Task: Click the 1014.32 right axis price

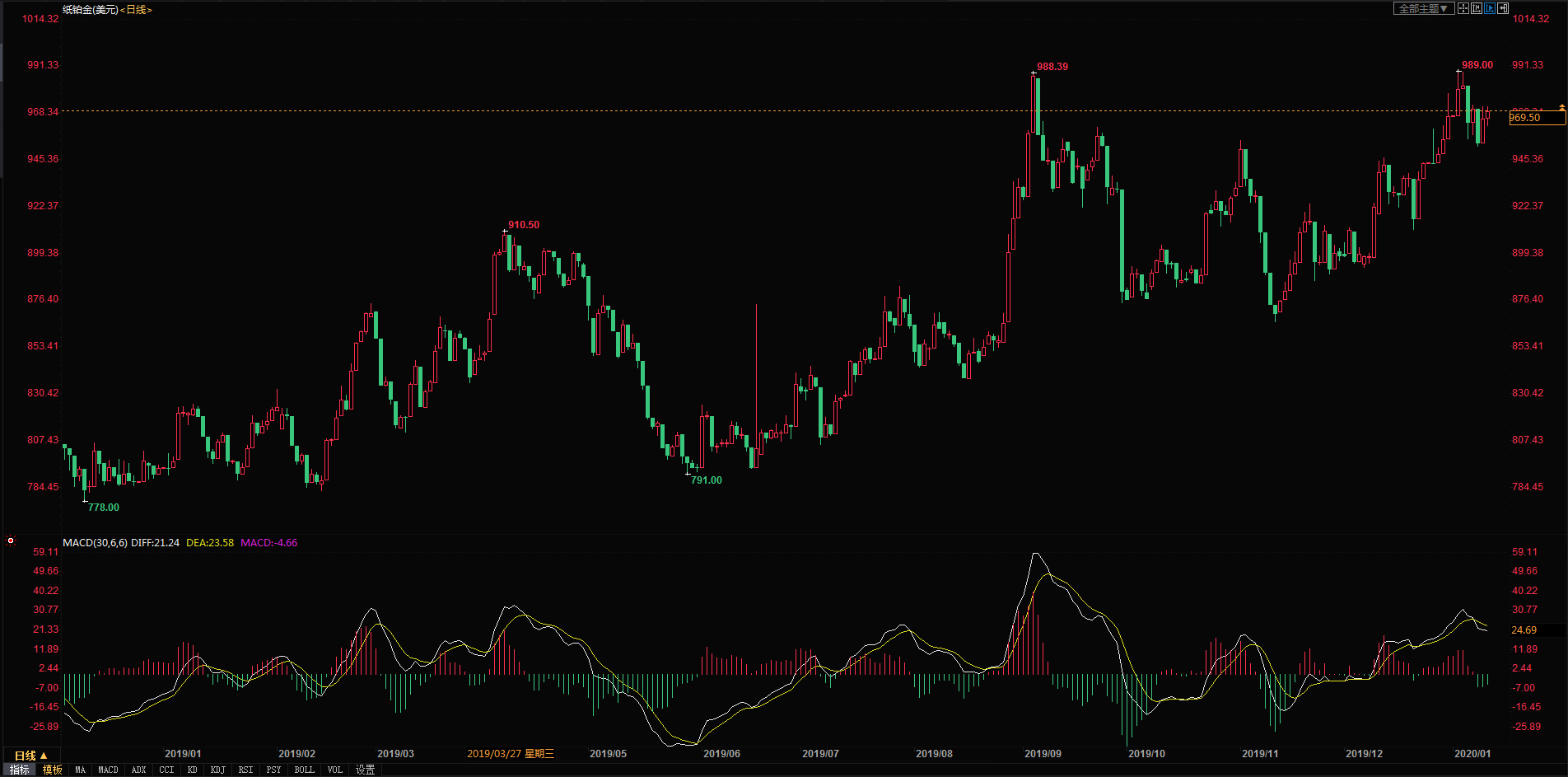Action: (x=1531, y=19)
